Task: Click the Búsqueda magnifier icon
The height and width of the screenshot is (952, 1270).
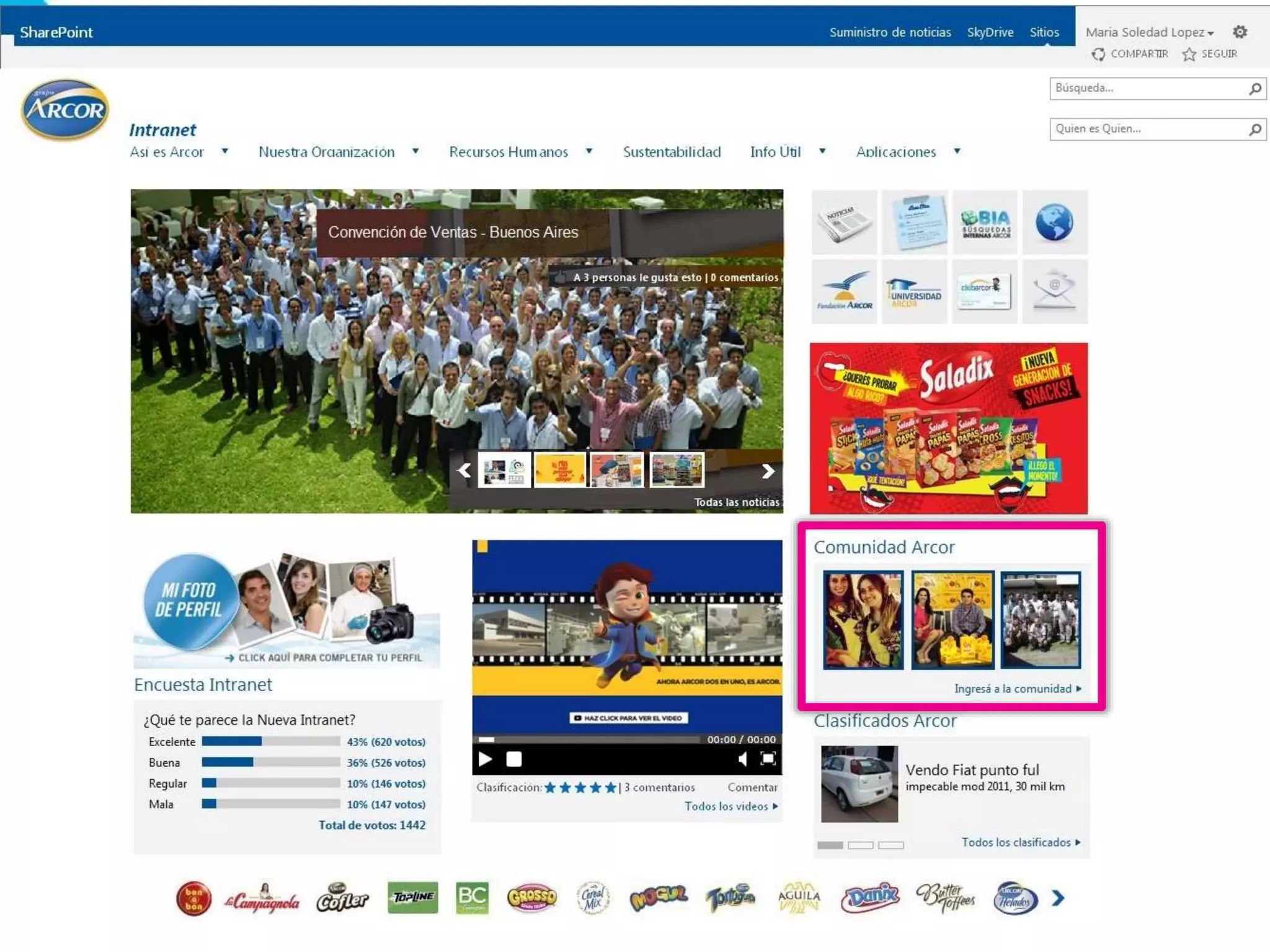Action: 1254,89
